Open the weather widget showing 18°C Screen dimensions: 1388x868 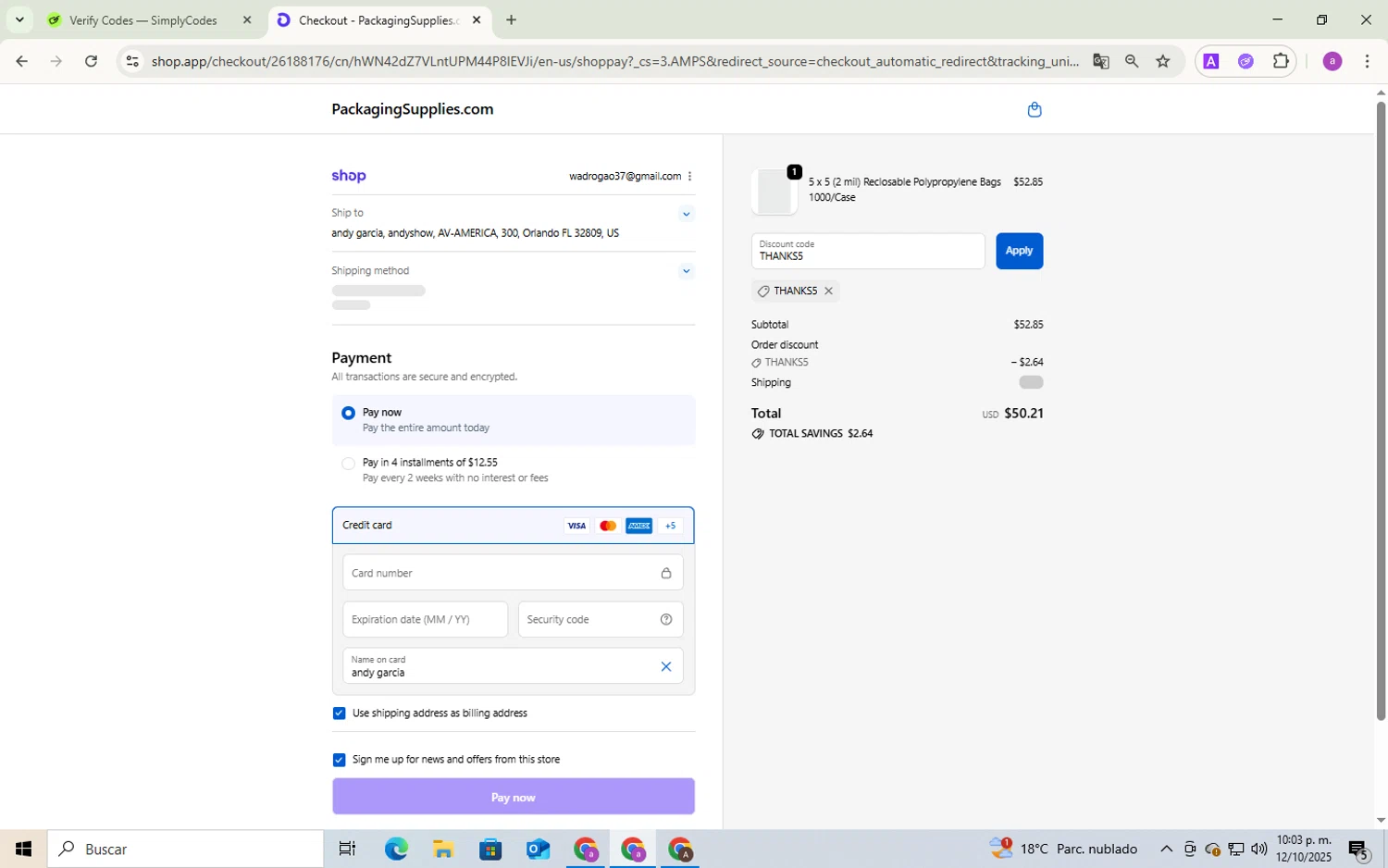1063,849
